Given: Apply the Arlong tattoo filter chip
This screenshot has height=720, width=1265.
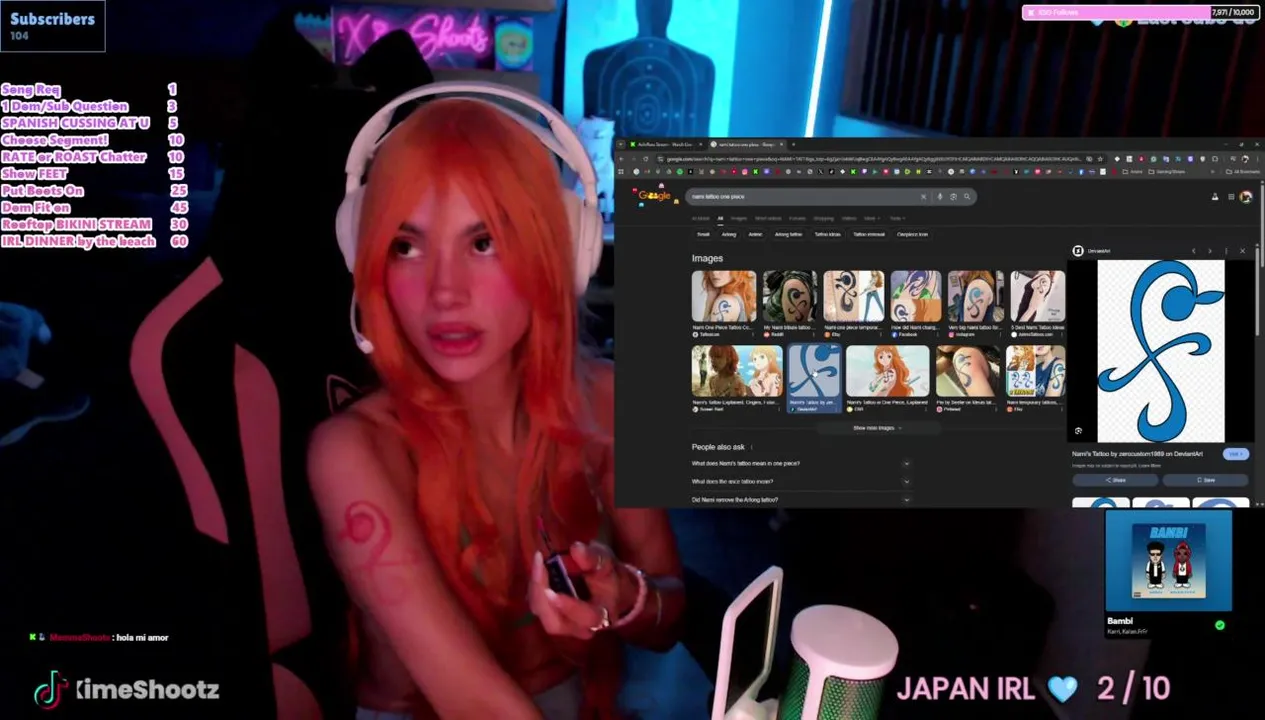Looking at the screenshot, I should point(788,234).
